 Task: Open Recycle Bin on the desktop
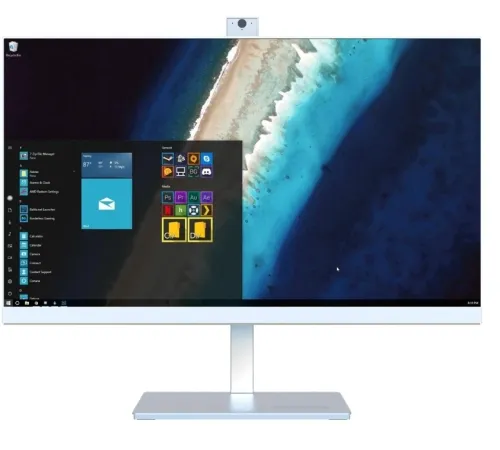click(x=13, y=49)
